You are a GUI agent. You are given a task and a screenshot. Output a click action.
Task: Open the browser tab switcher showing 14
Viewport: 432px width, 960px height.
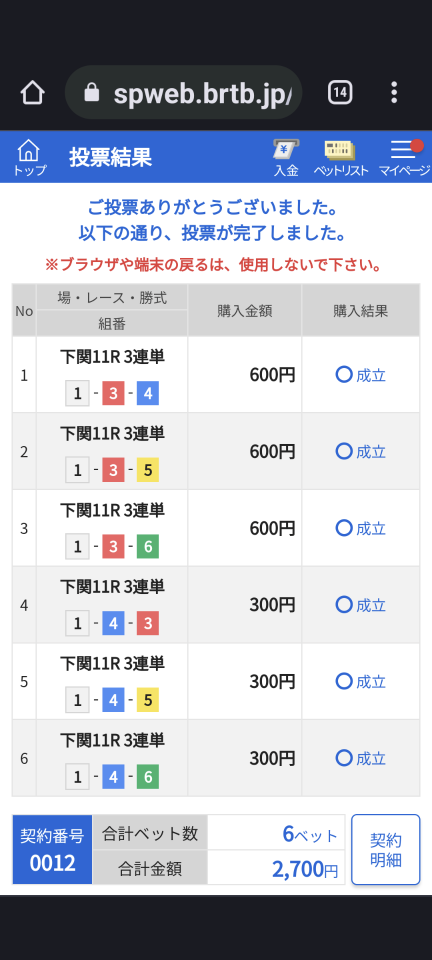(x=340, y=92)
